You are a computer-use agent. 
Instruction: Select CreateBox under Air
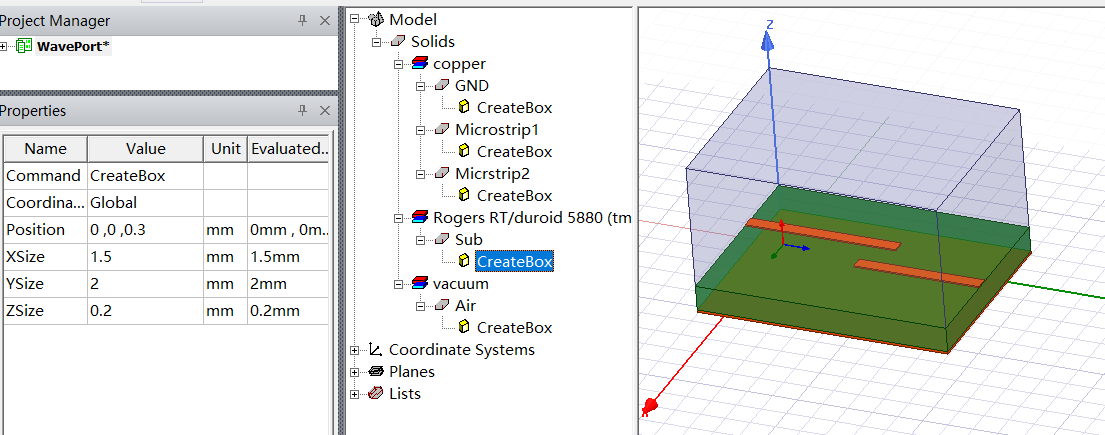[514, 328]
